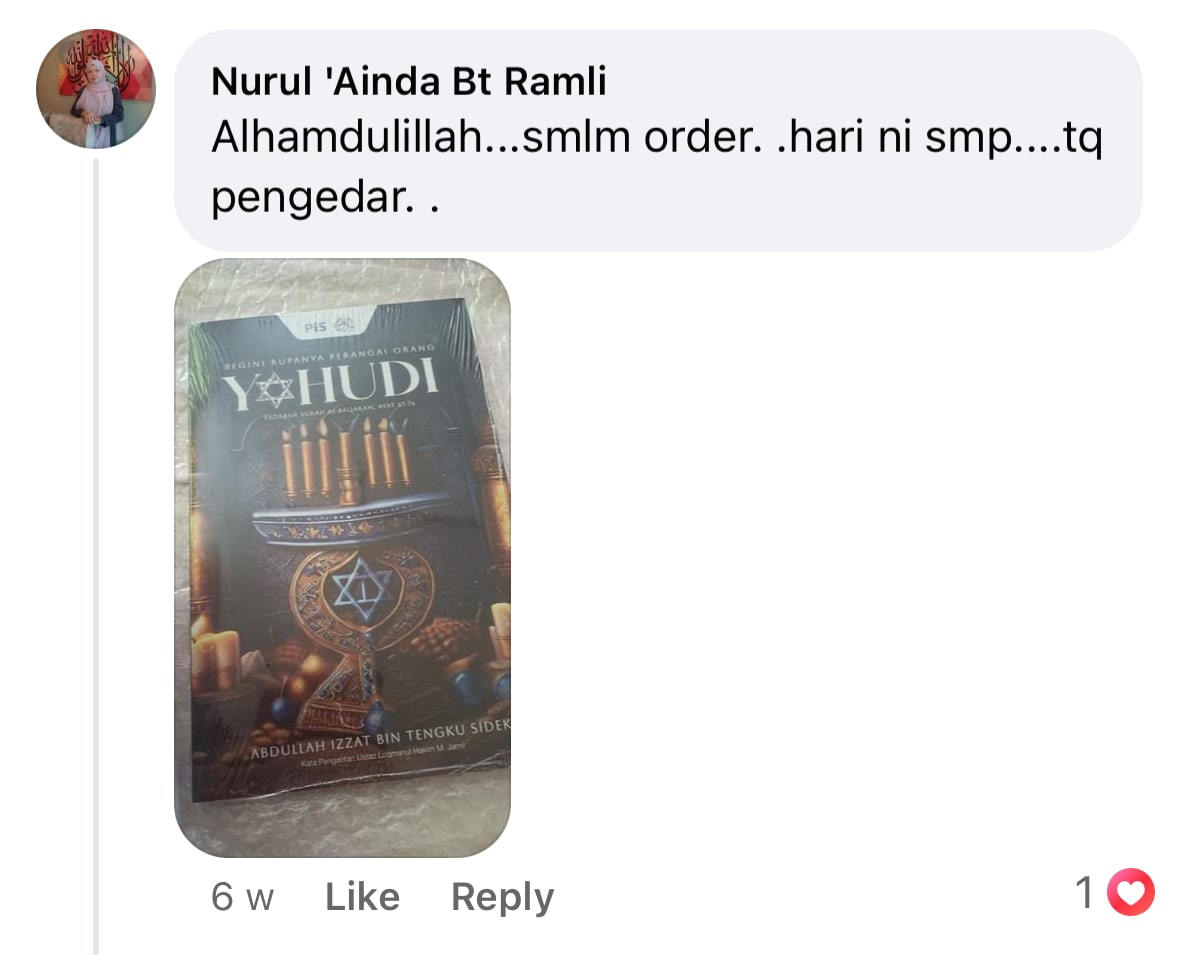1179x955 pixels.
Task: Like the comment by Nurul 'Ainda
Action: [362, 897]
